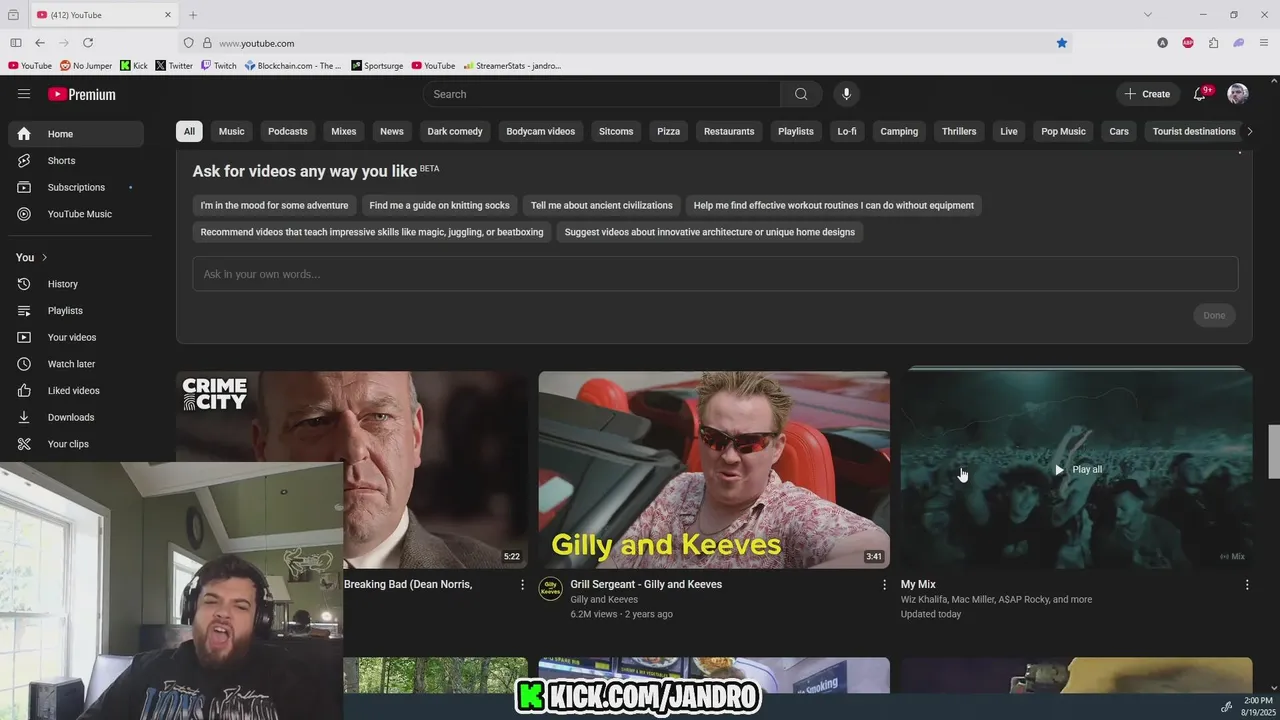Open Gilly and Keeves channel avatar
The width and height of the screenshot is (1280, 720).
pos(550,588)
